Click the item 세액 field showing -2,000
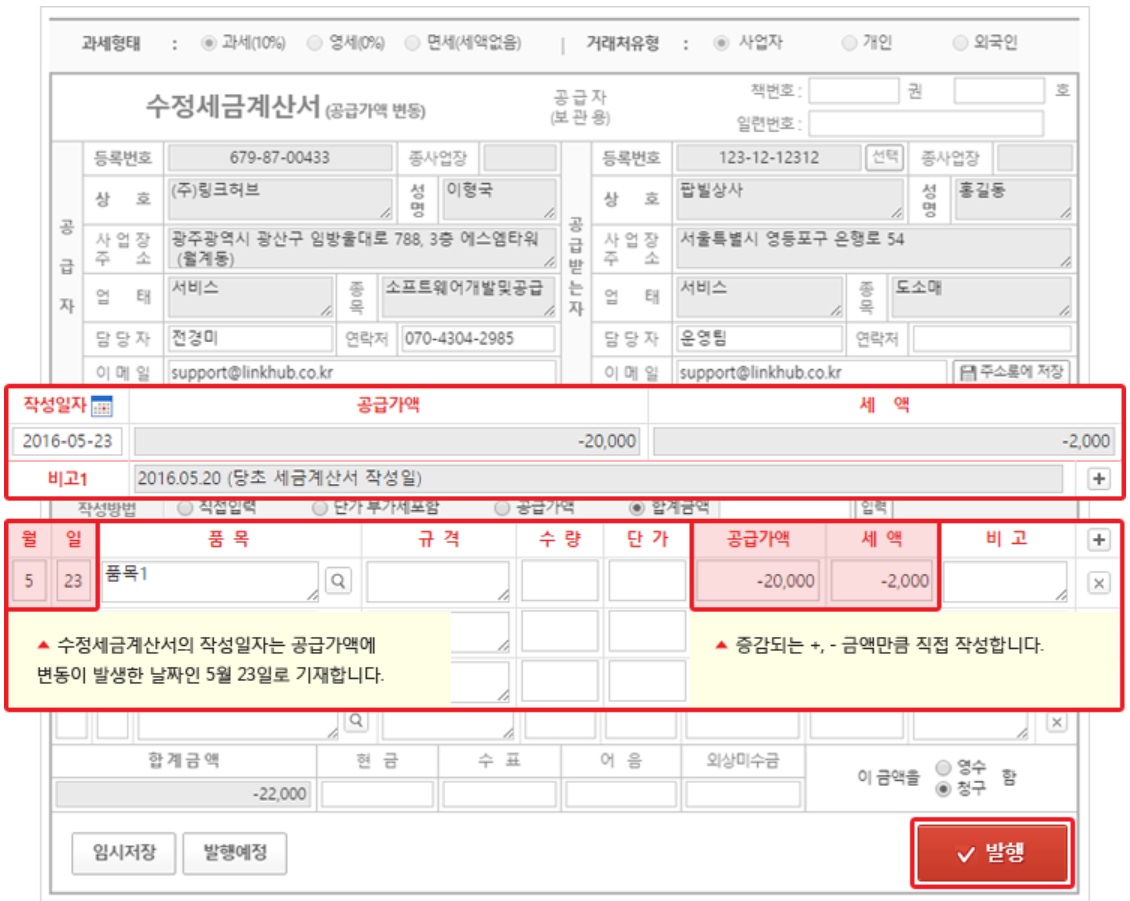Viewport: 1130px width, 901px height. (x=881, y=581)
